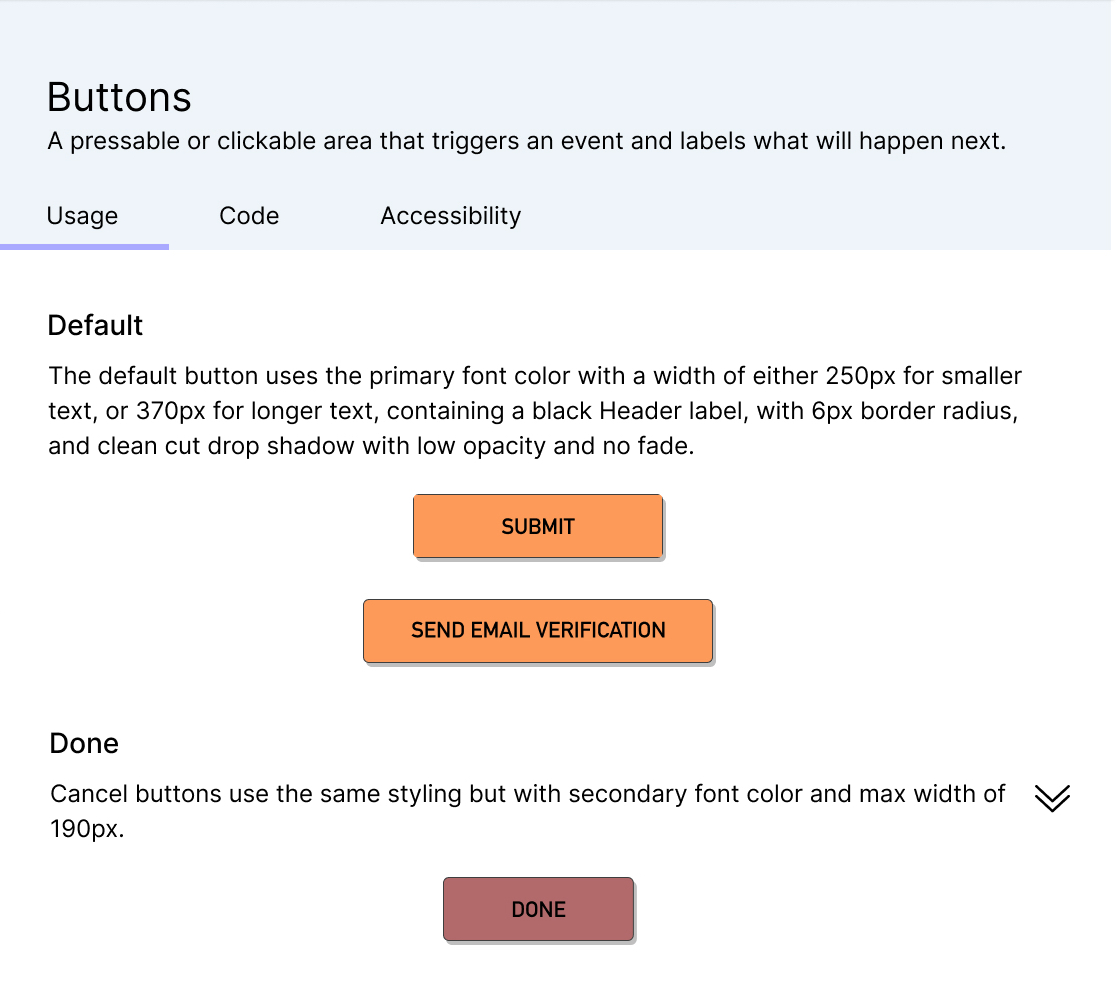Switch to the Code tab

point(249,216)
